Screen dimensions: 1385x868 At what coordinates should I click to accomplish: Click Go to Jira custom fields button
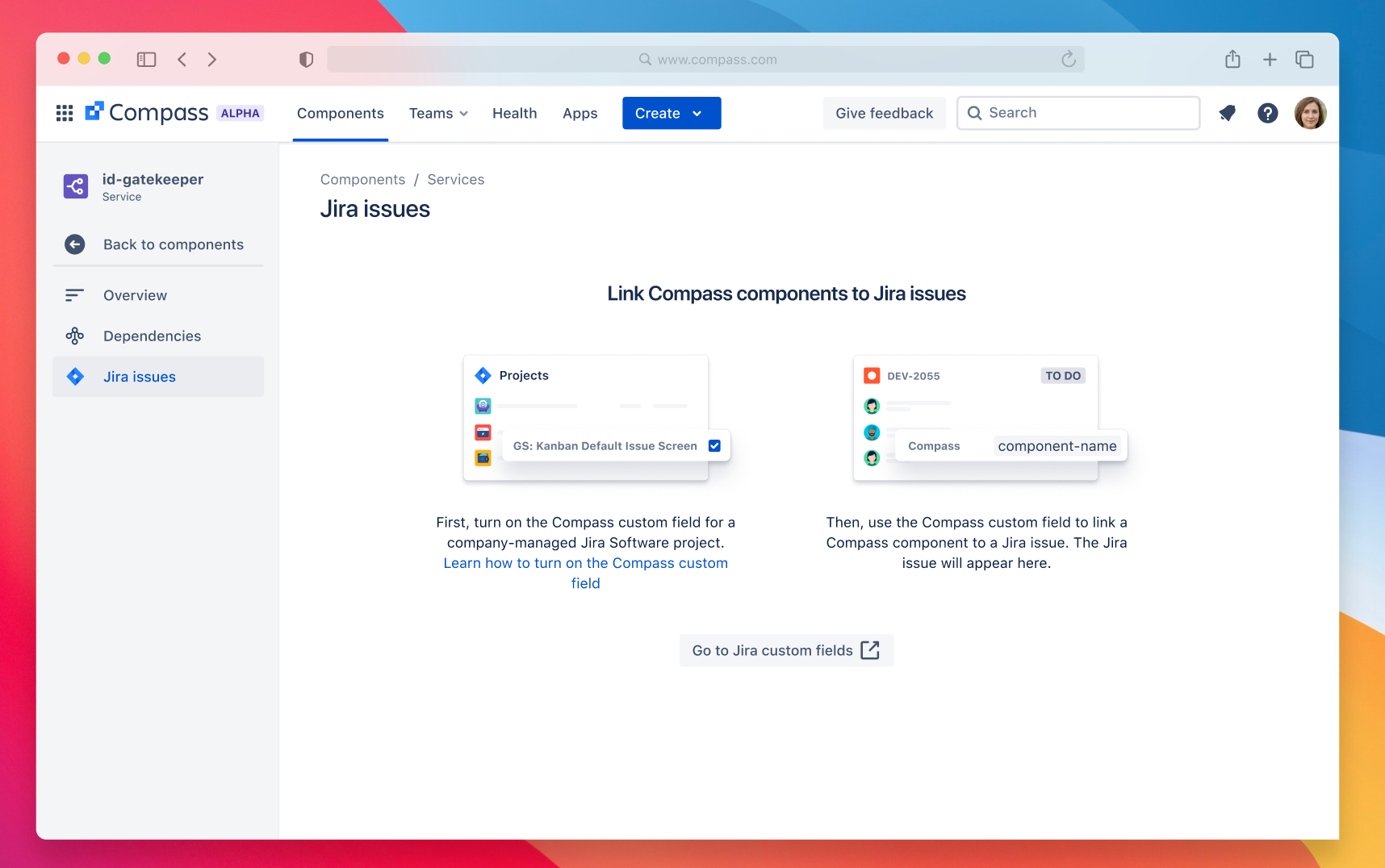(787, 650)
